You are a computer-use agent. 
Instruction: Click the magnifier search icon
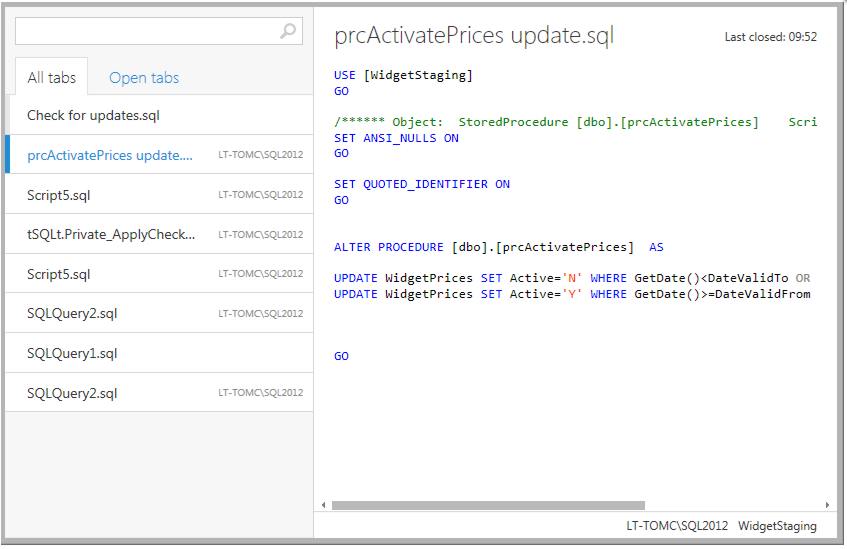click(288, 31)
